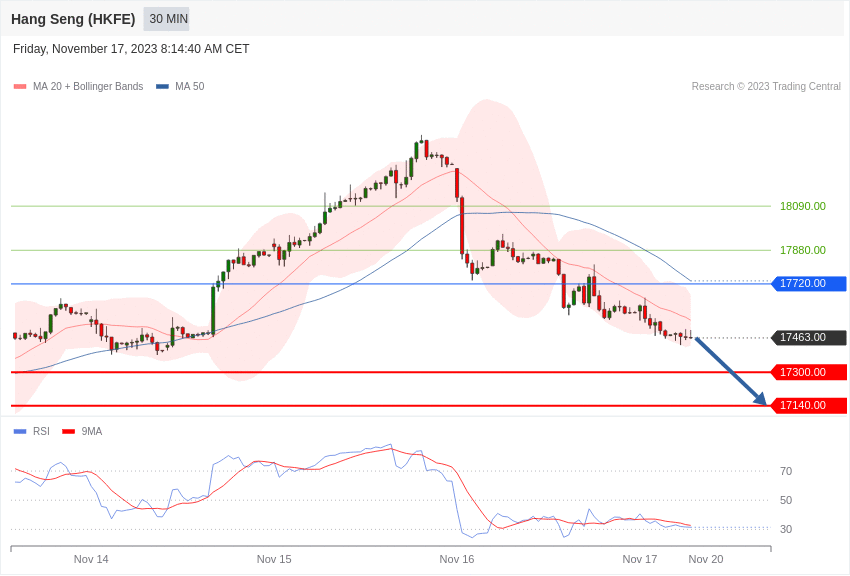Click the MA 50 legend label
Image resolution: width=850 pixels, height=576 pixels.
pyautogui.click(x=190, y=87)
